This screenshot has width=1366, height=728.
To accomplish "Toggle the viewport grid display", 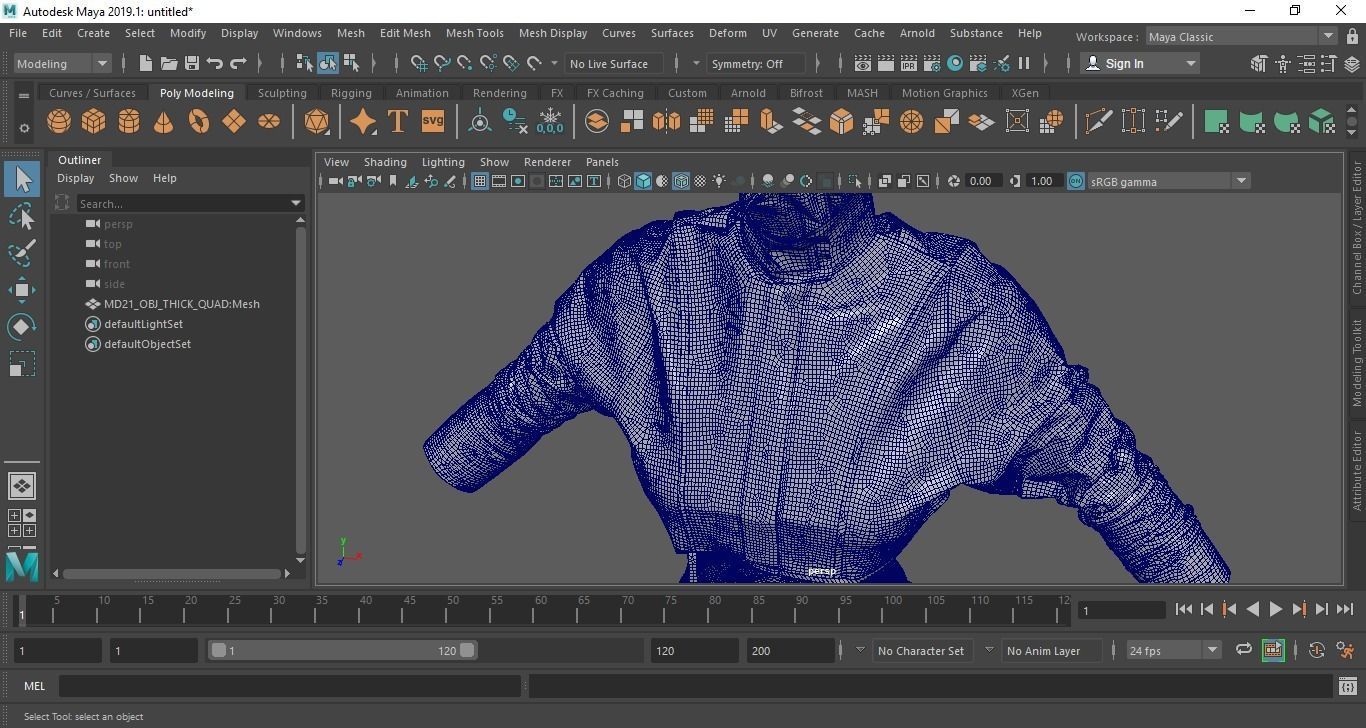I will (x=480, y=181).
